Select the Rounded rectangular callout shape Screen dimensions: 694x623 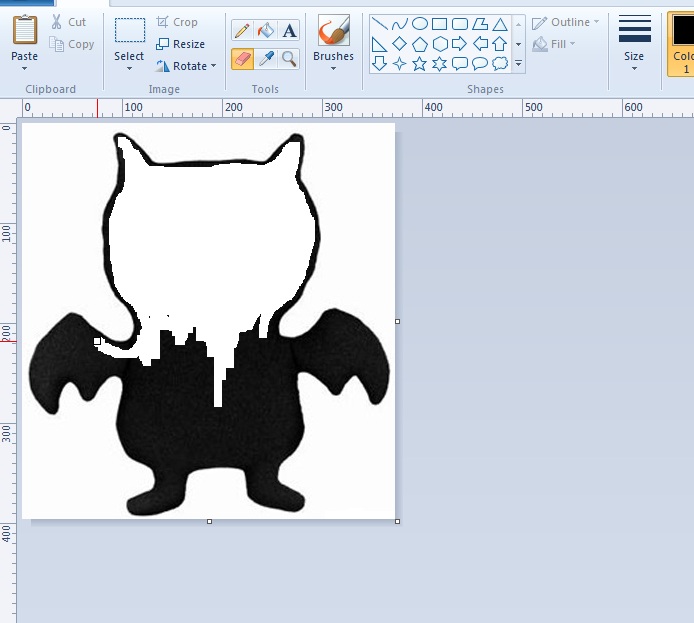pos(460,64)
